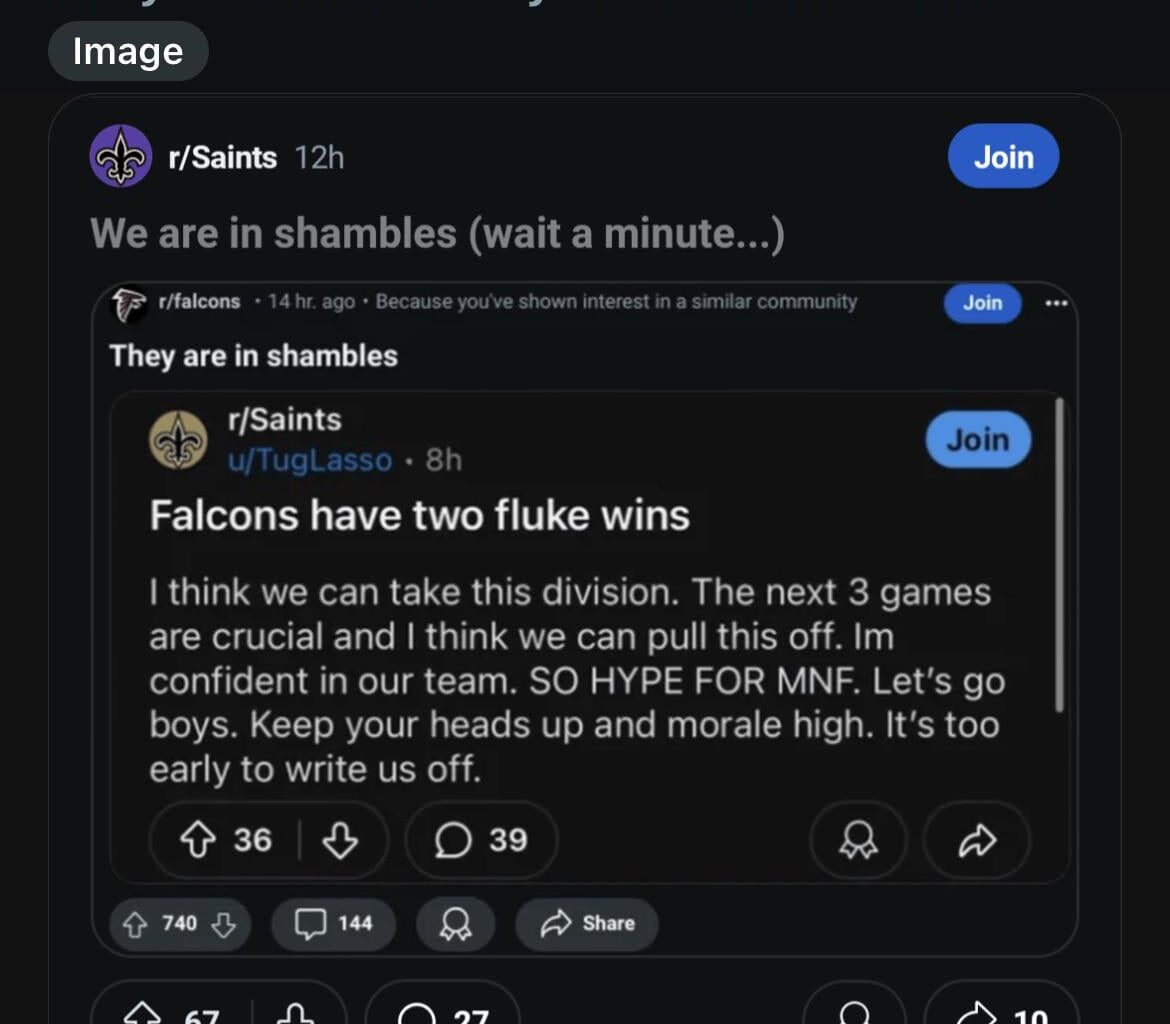Click the gold r/Saints avatar in the inner post
This screenshot has width=1170, height=1024.
coord(178,440)
